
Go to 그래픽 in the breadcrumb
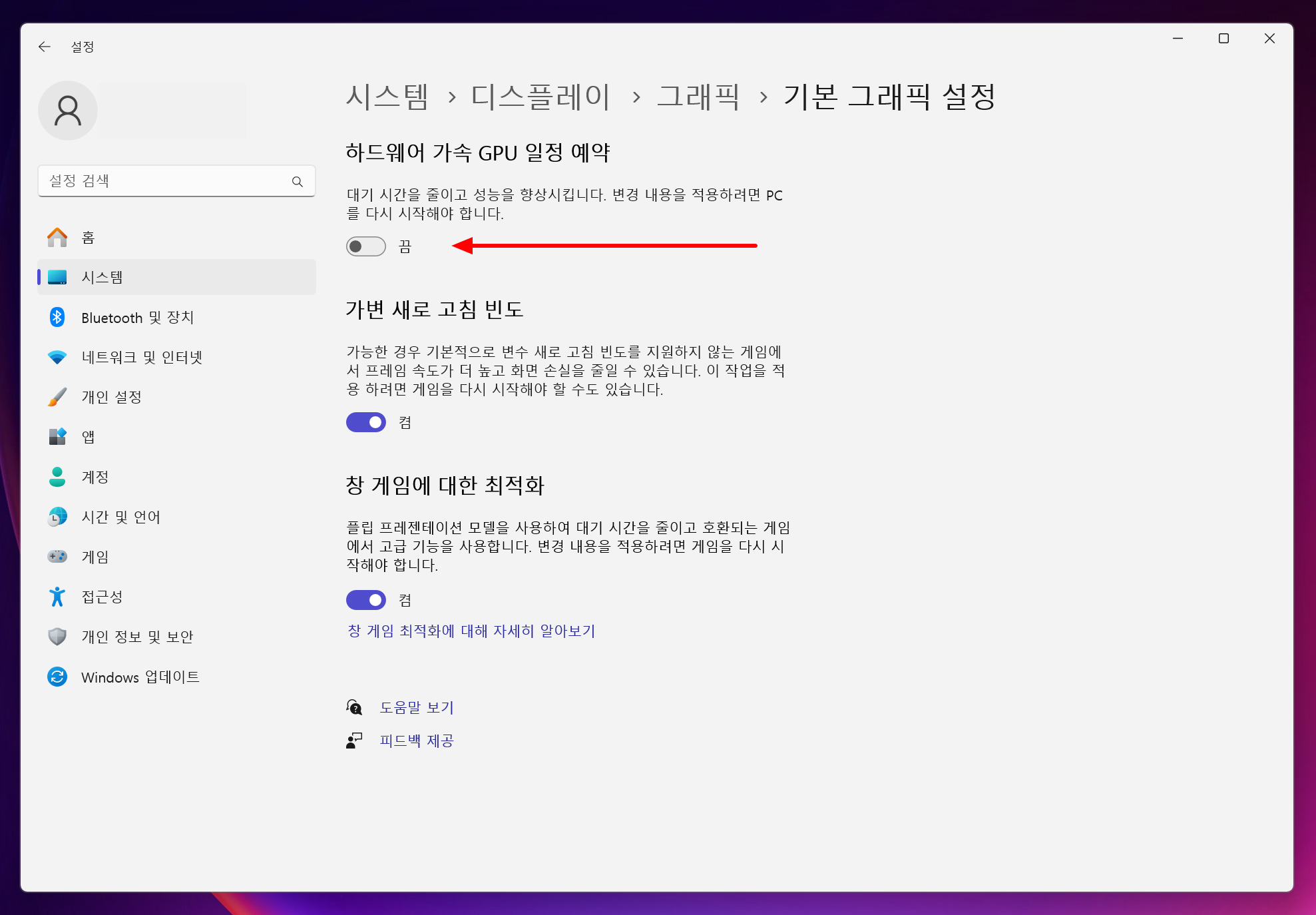coord(698,97)
